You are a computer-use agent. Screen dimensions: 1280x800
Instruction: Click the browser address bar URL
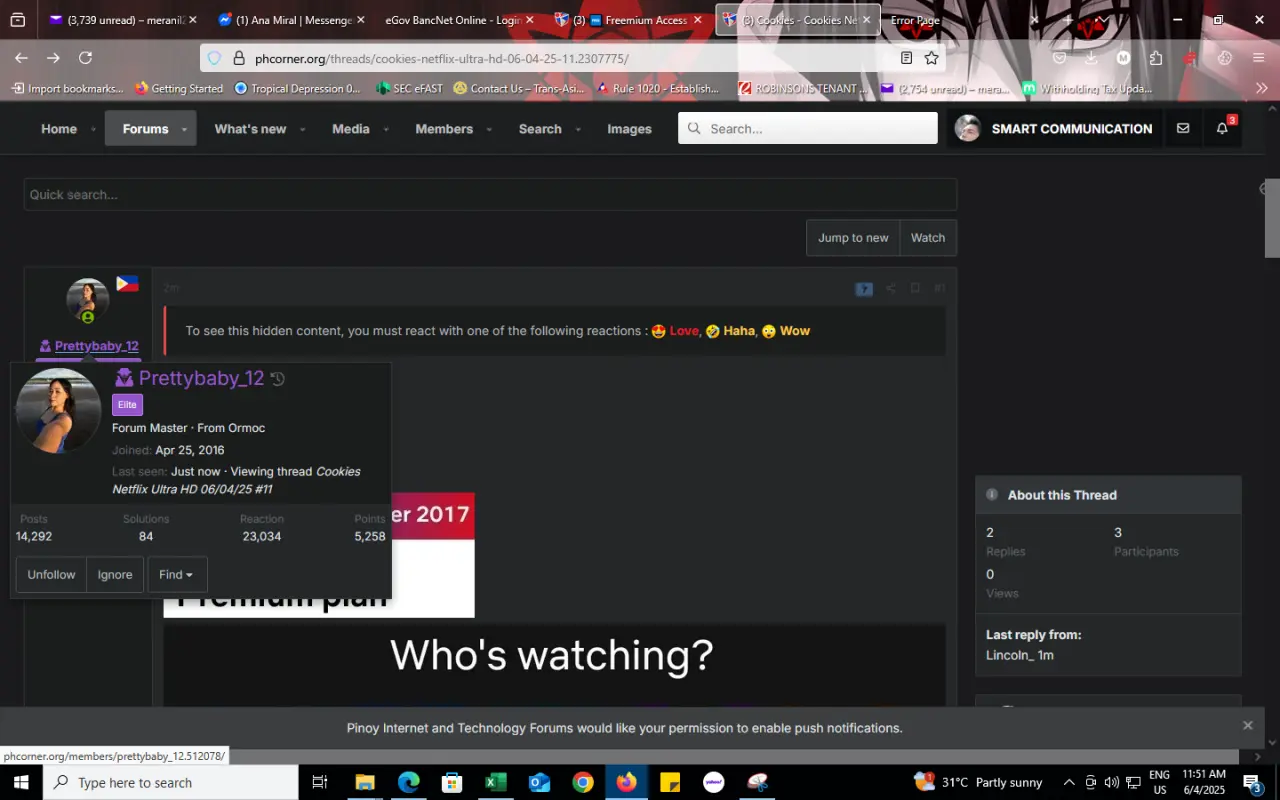coord(442,58)
